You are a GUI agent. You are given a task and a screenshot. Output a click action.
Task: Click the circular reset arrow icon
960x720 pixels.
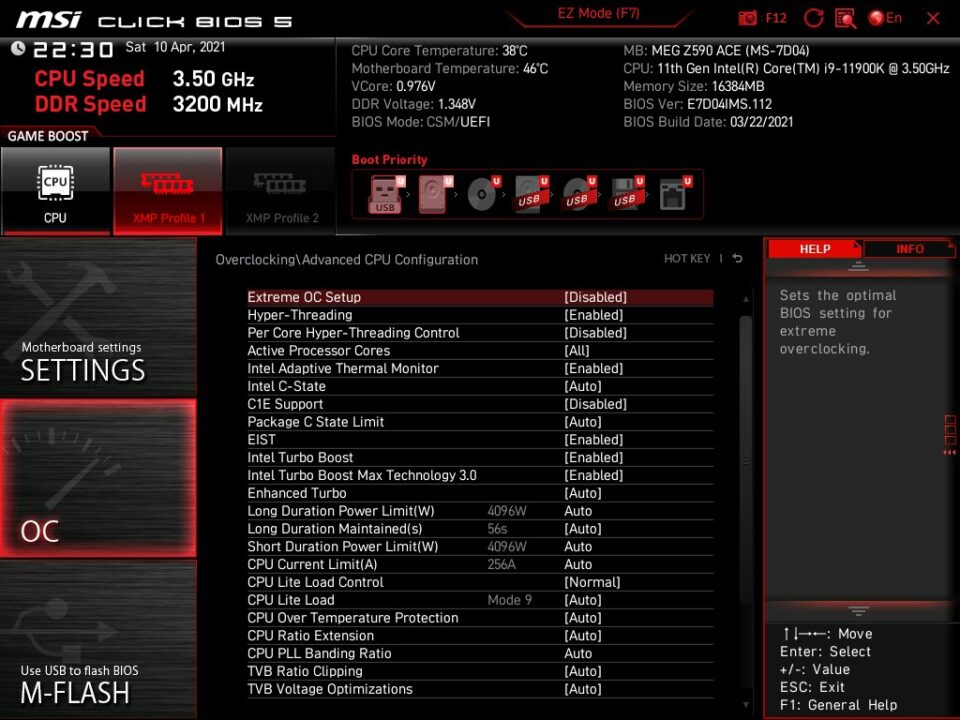[x=814, y=18]
